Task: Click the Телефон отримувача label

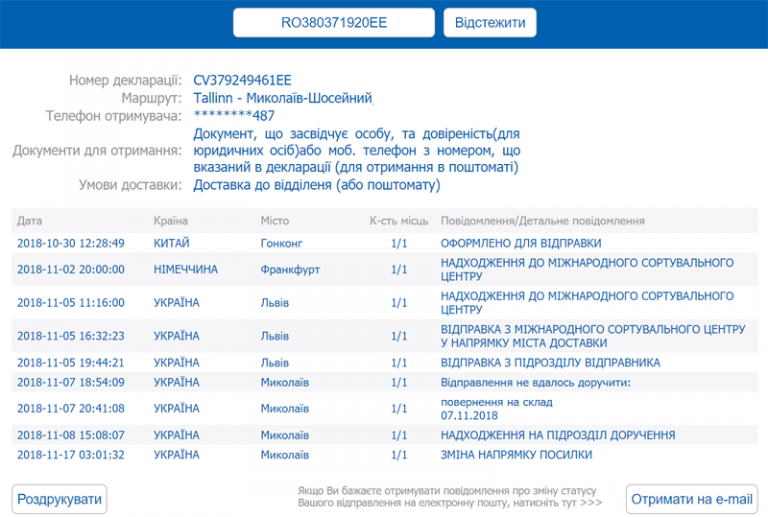Action: click(114, 116)
